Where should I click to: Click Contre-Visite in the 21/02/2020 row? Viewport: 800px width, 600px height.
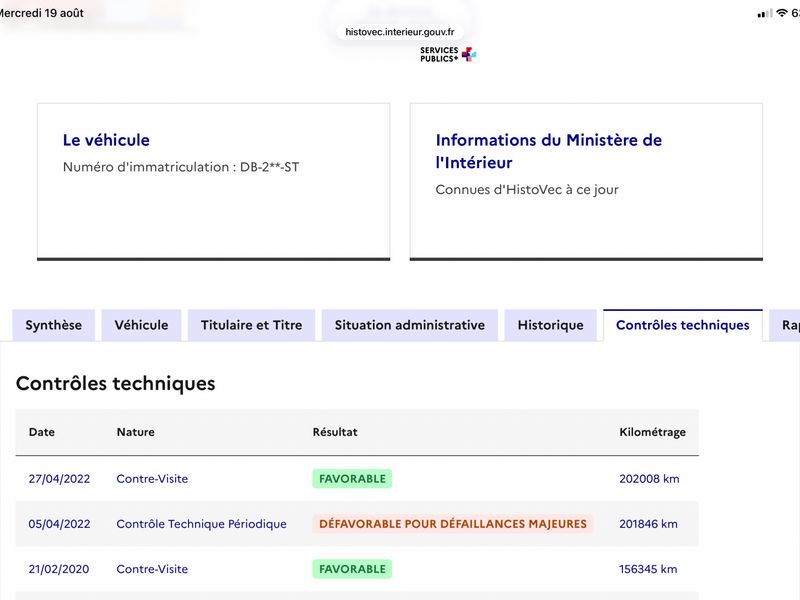(152, 569)
